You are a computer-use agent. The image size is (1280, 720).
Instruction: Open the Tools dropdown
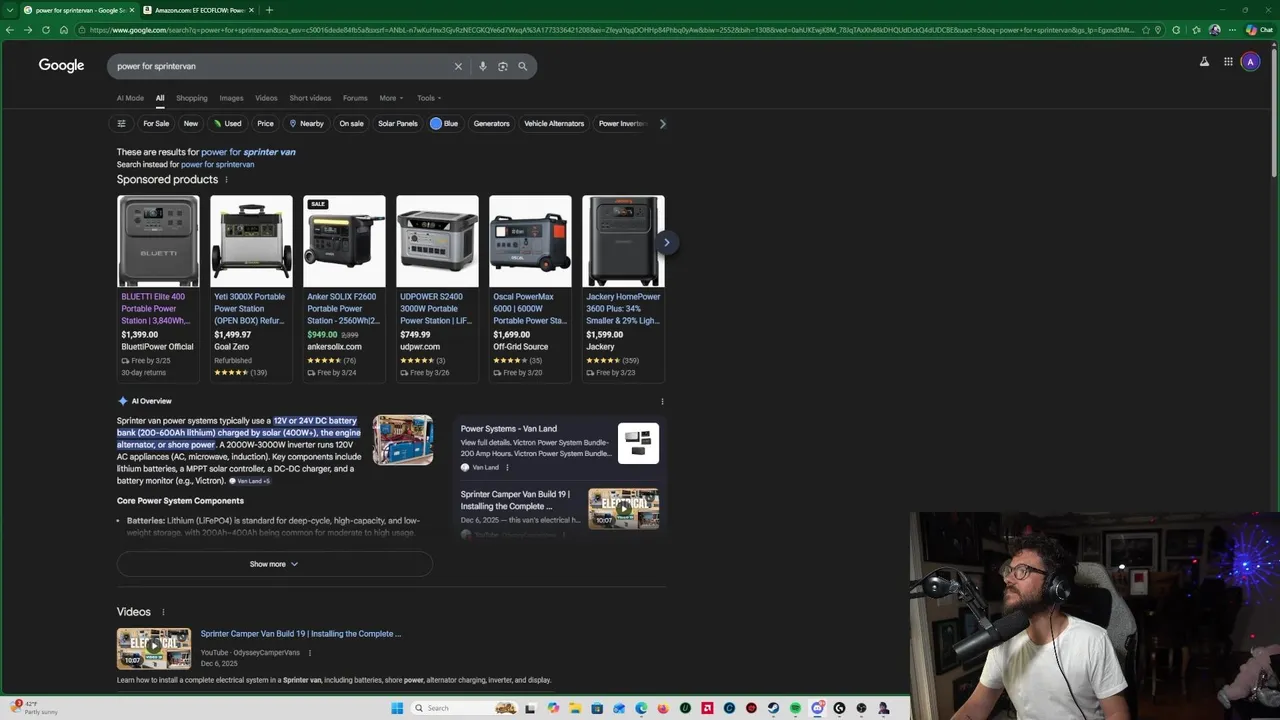(429, 98)
